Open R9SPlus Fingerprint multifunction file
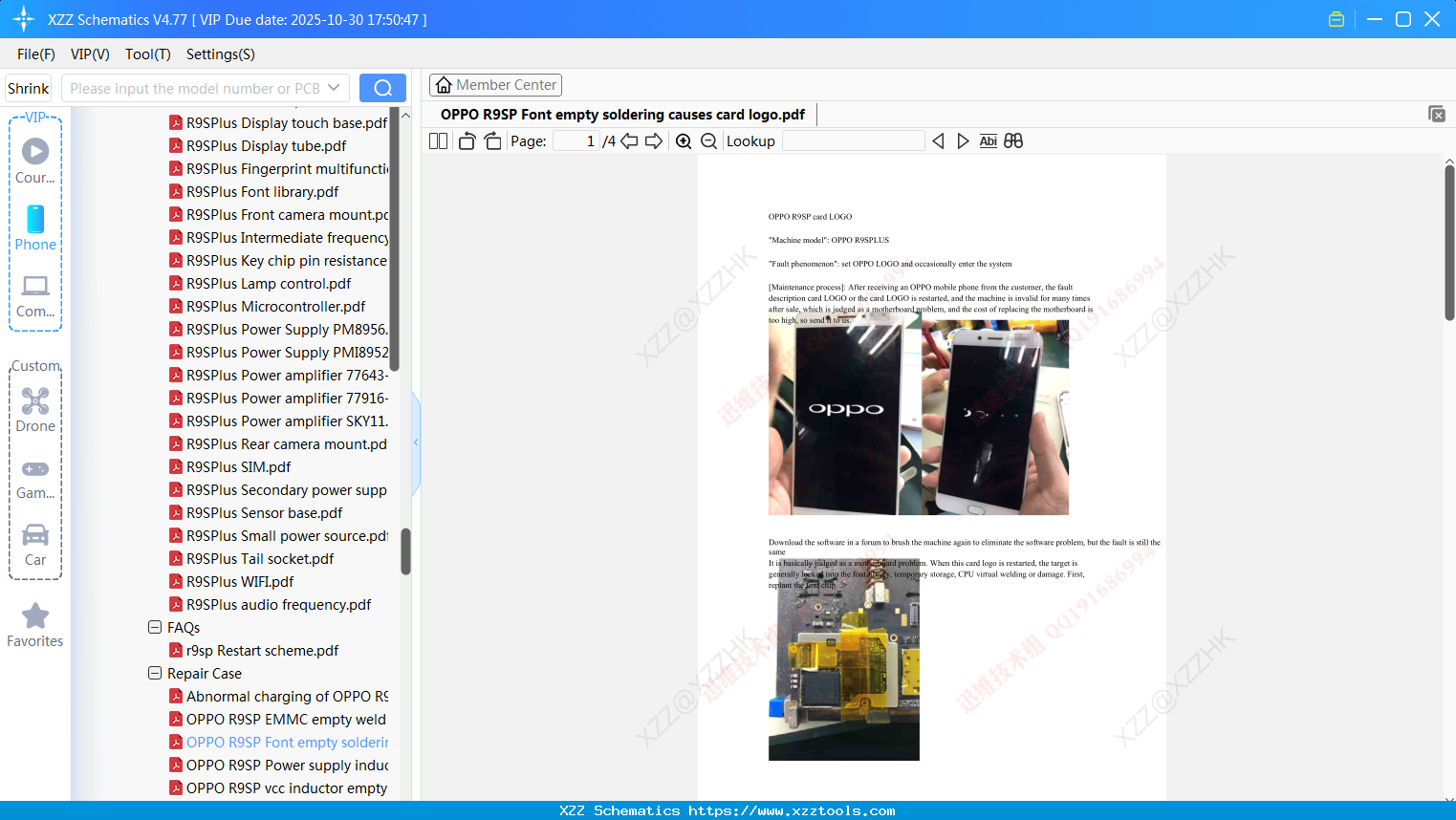This screenshot has width=1456, height=820. click(x=288, y=168)
